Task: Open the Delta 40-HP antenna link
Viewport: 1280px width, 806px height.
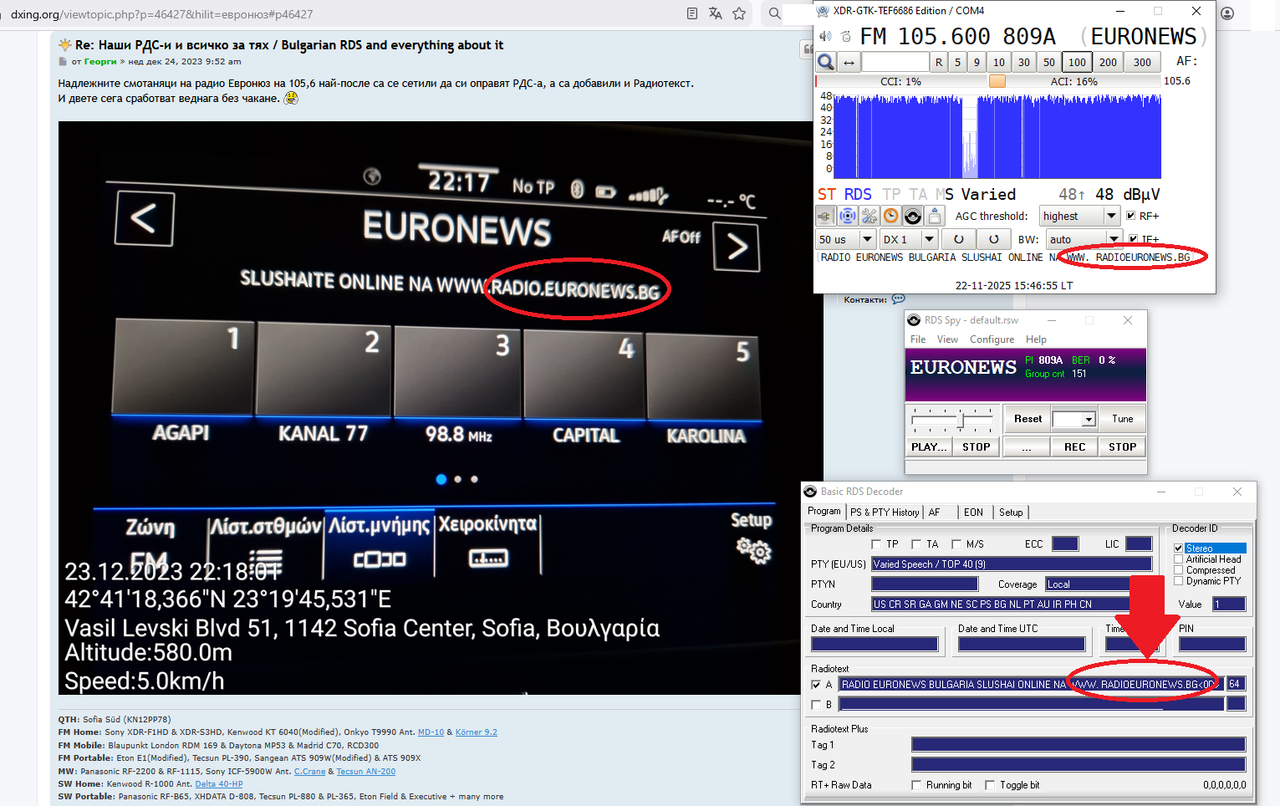Action: 219,784
